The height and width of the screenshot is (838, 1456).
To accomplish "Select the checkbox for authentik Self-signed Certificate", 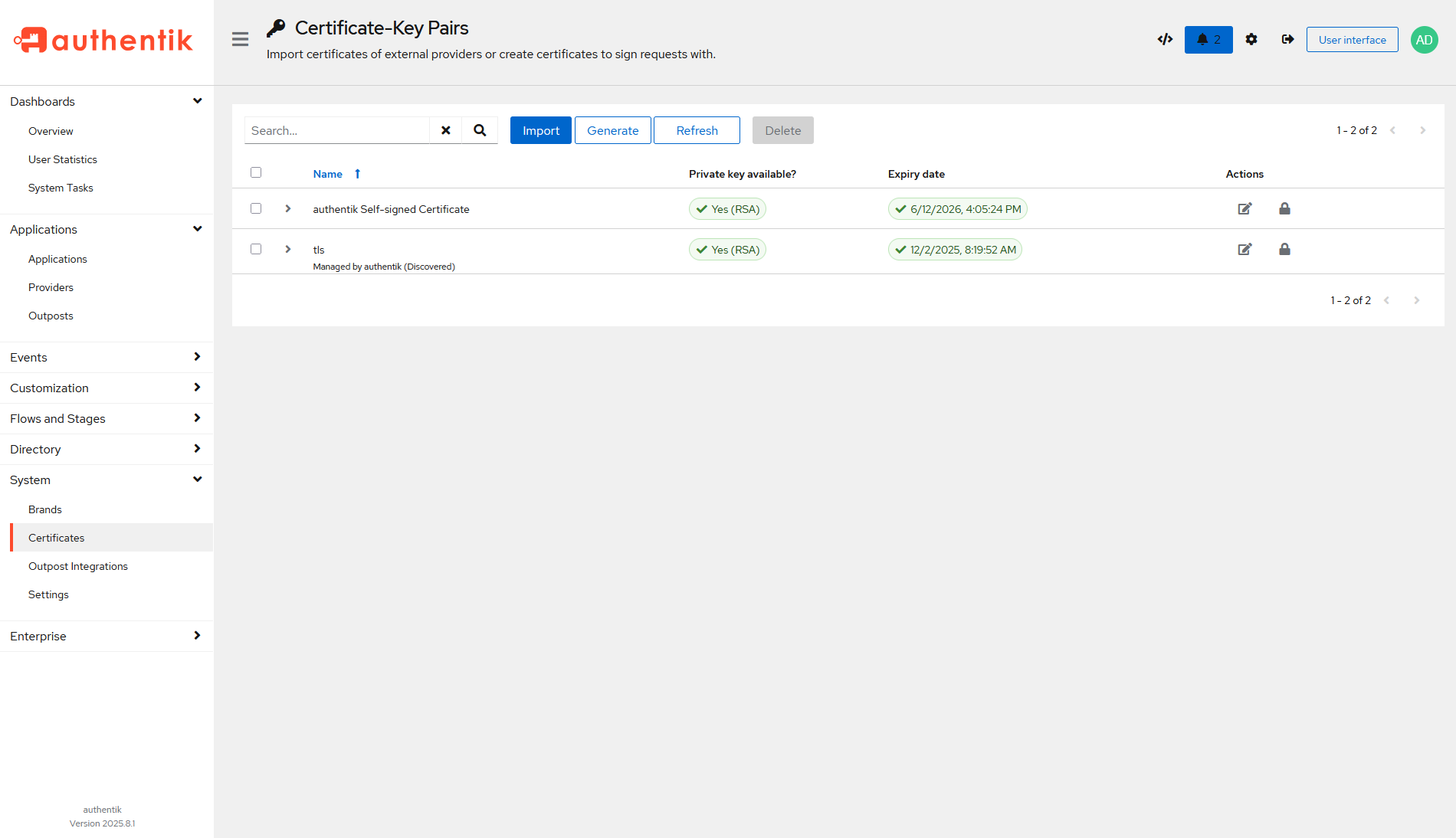I will point(255,208).
